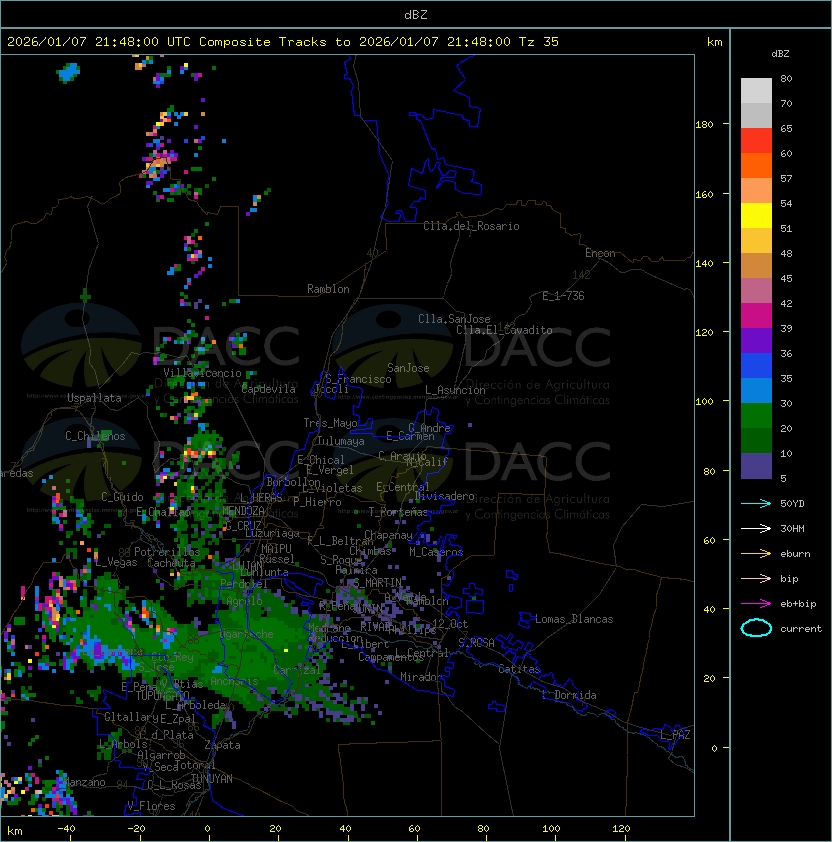
Task: Click the light gray top swatch of scale
Action: click(756, 91)
